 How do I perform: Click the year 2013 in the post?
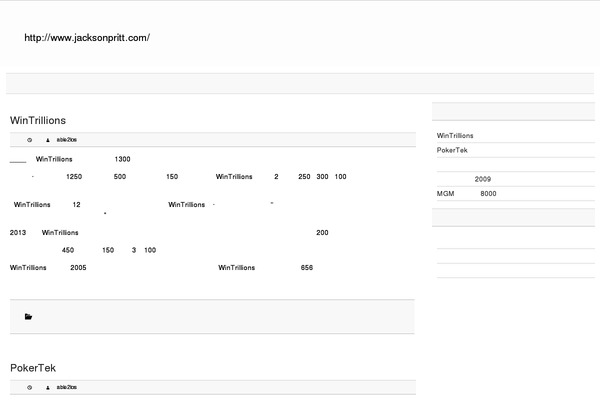[18, 233]
